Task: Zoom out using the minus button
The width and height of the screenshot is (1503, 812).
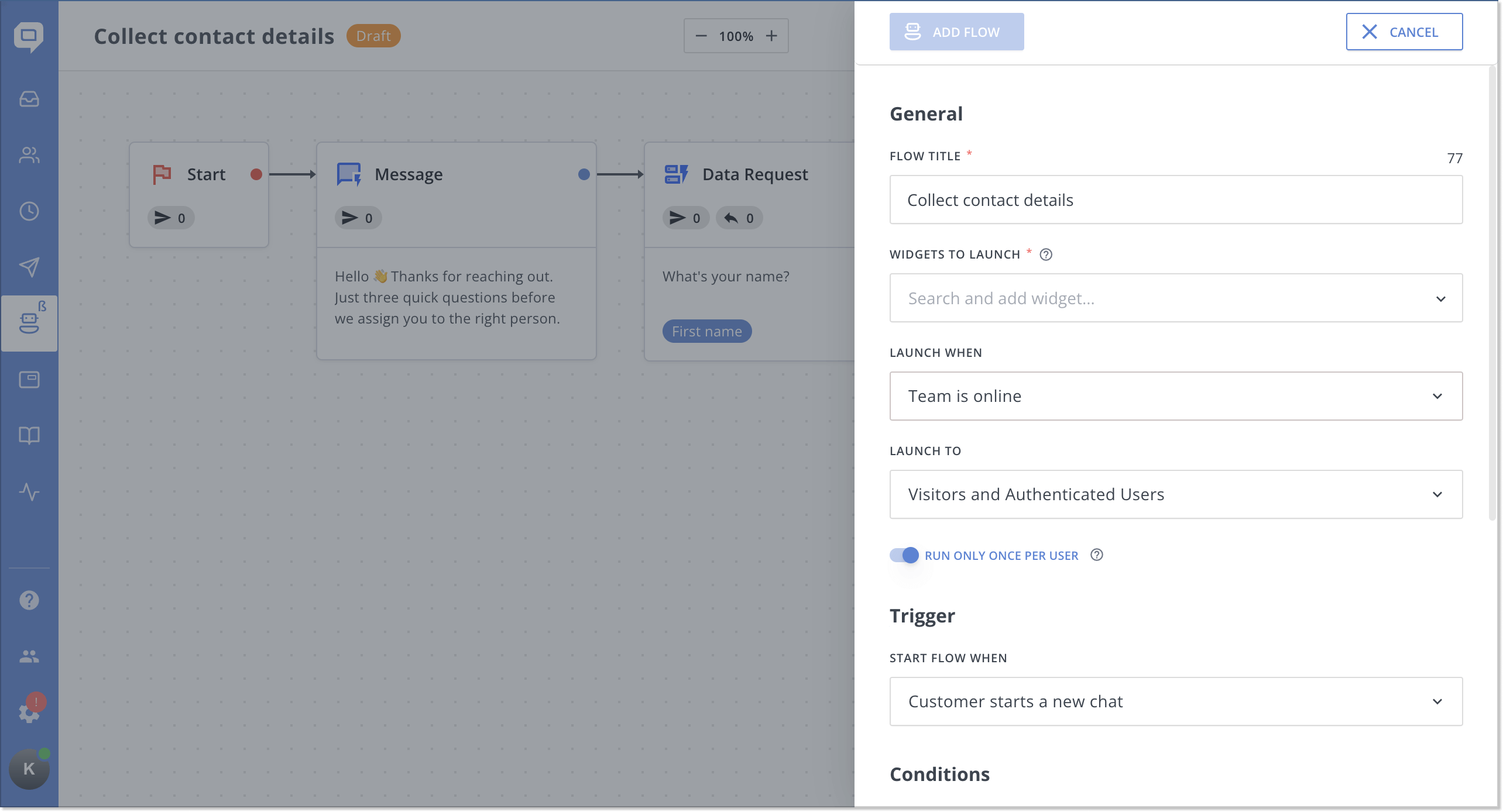Action: tap(701, 35)
